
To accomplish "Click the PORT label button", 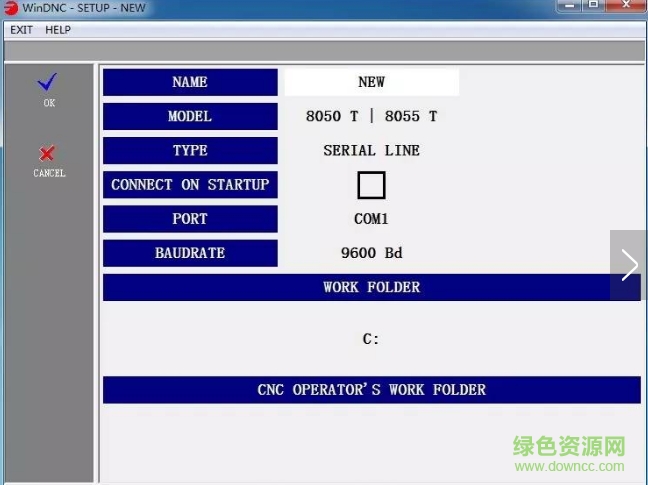I will 190,219.
